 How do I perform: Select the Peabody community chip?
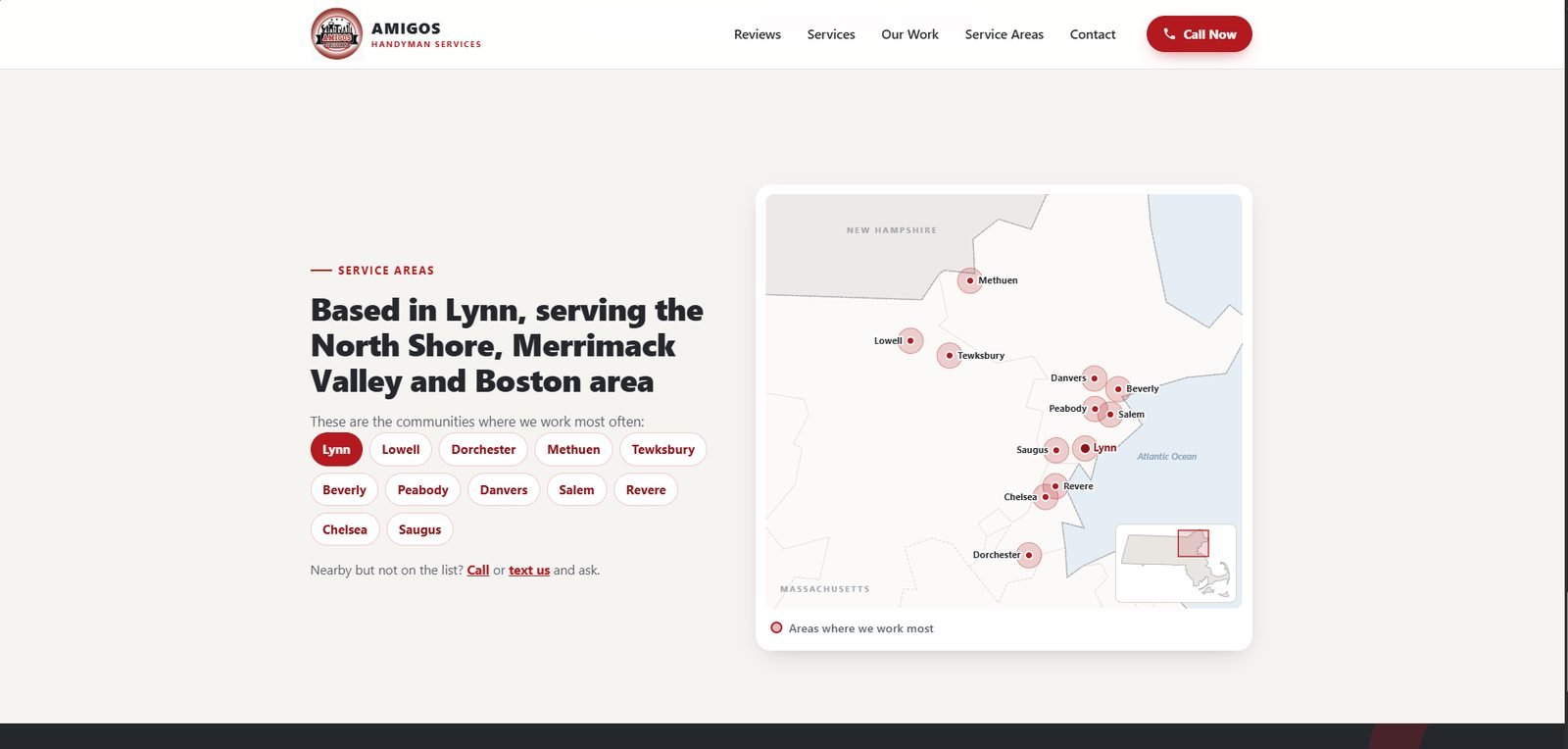422,490
